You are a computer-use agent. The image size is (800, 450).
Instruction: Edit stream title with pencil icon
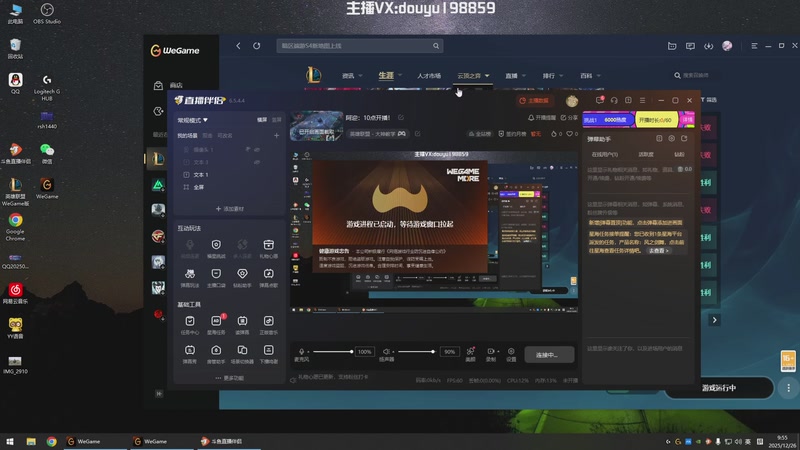click(401, 117)
